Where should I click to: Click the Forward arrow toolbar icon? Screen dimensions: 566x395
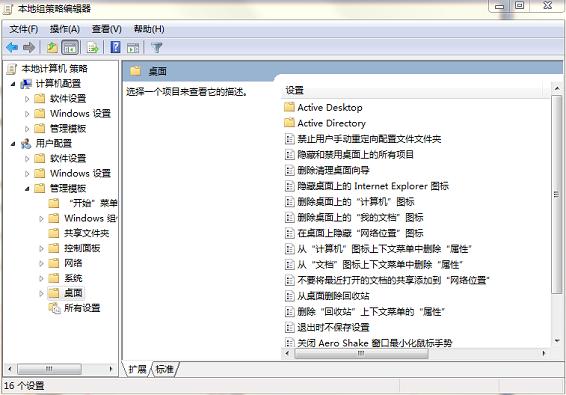[x=29, y=47]
